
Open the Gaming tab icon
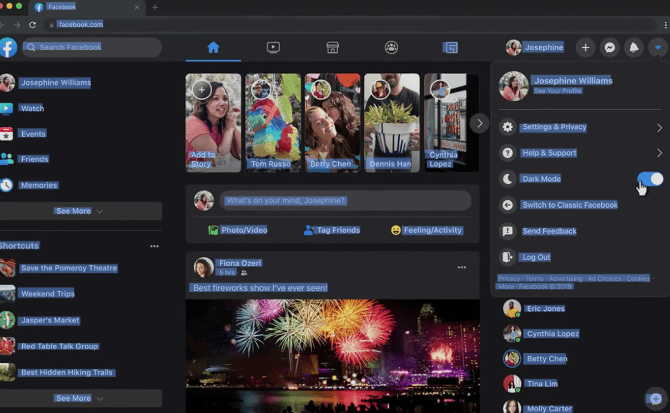click(451, 47)
